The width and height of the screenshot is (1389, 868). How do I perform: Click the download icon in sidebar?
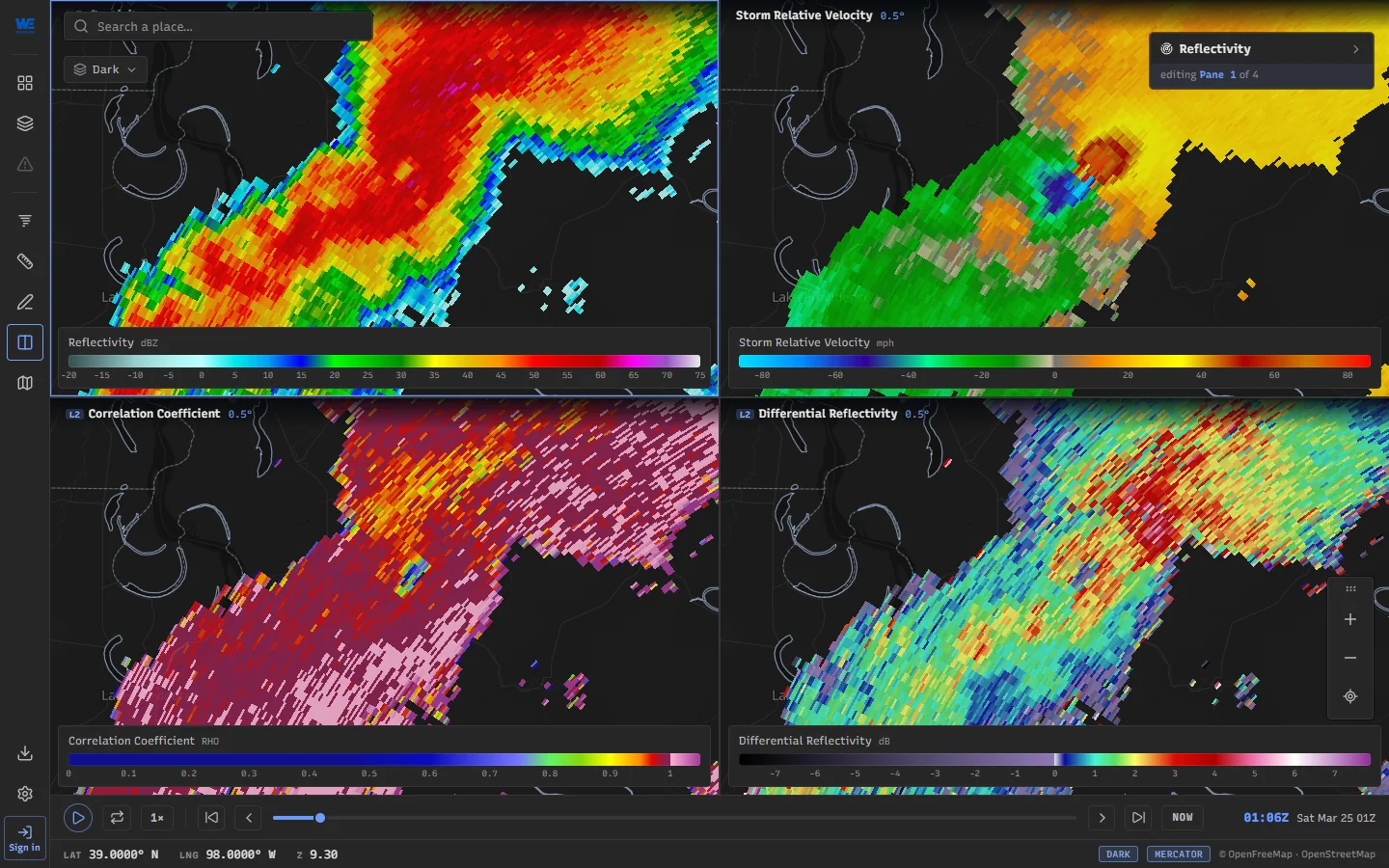tap(25, 753)
